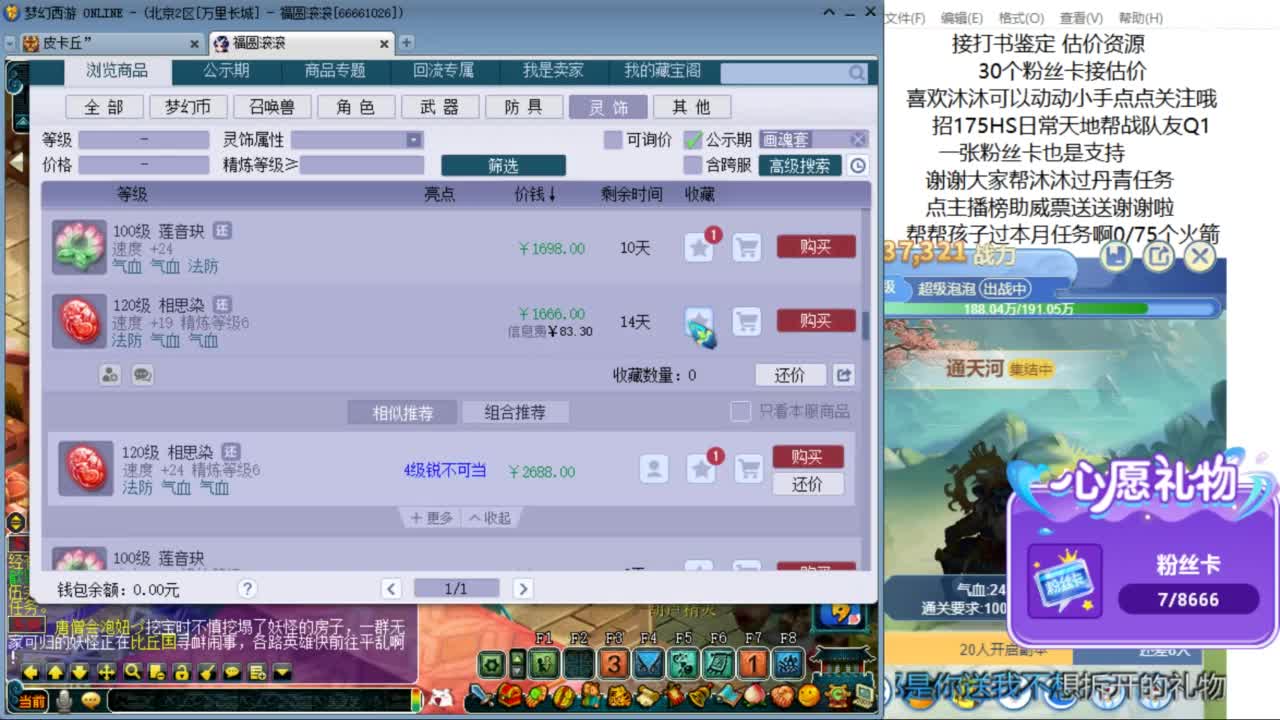Image resolution: width=1280 pixels, height=720 pixels.
Task: Expand the 更多 section under recommendations
Action: tap(431, 518)
